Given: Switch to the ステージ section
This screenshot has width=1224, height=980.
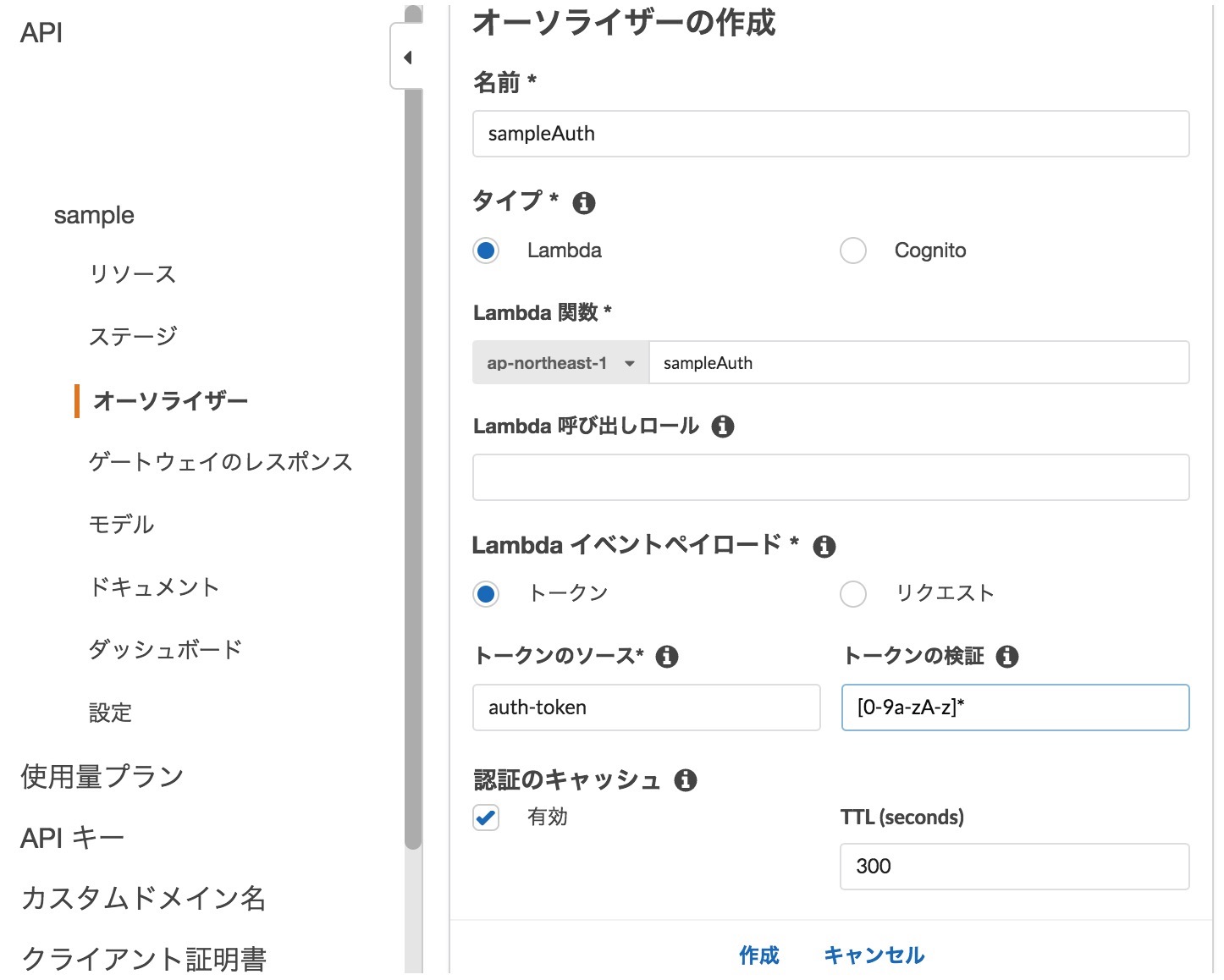Looking at the screenshot, I should (x=133, y=335).
